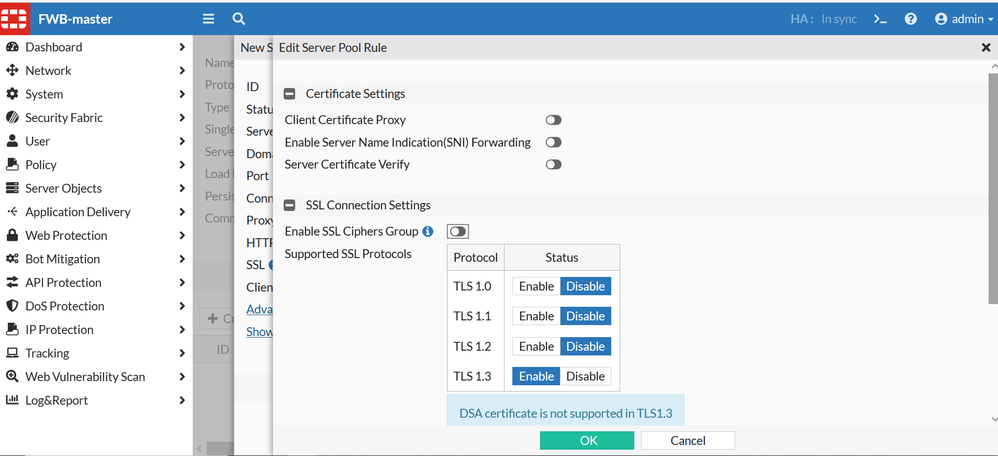
Task: Click the hamburger menu icon in header
Action: [x=208, y=19]
